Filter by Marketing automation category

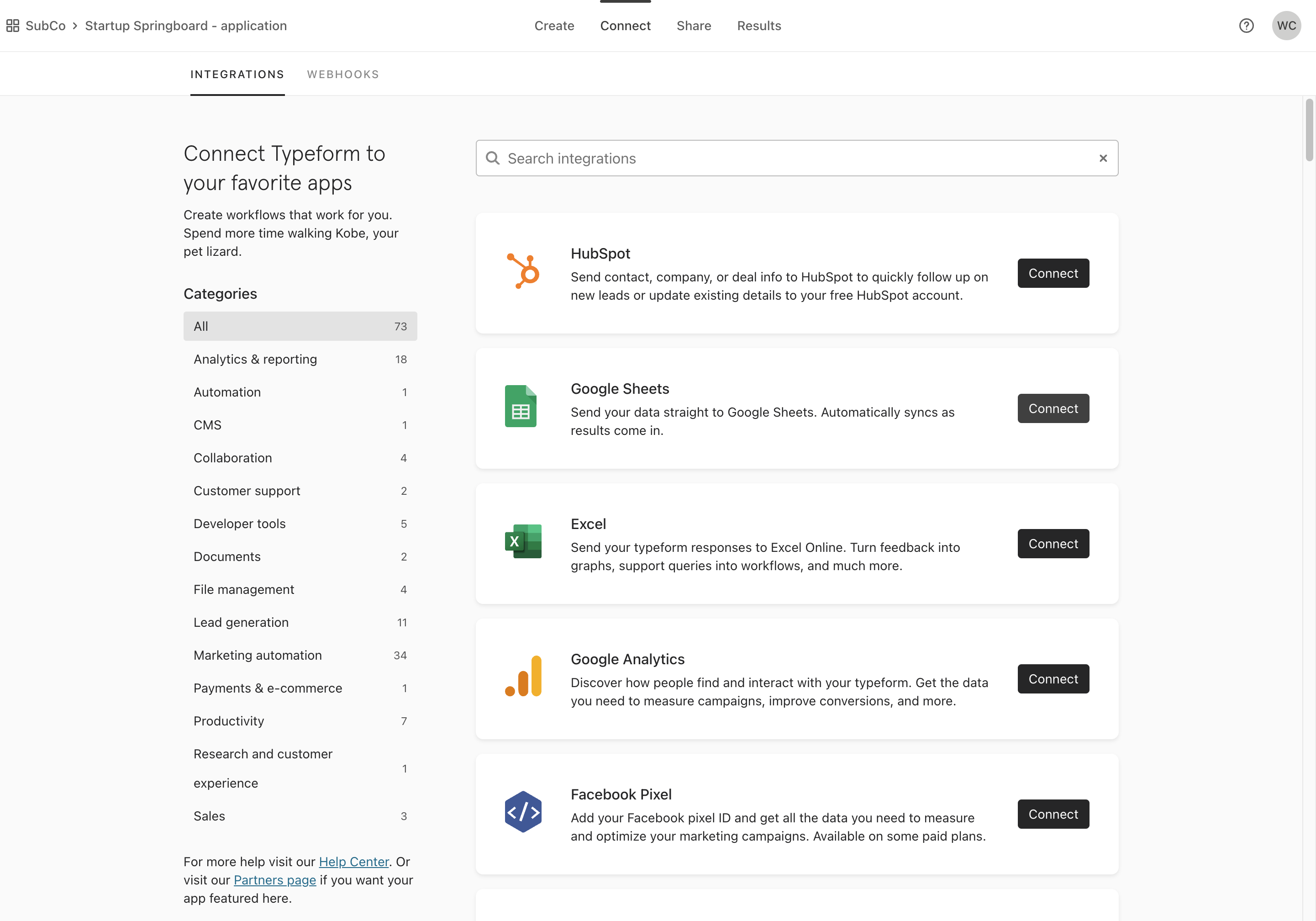[x=300, y=656]
